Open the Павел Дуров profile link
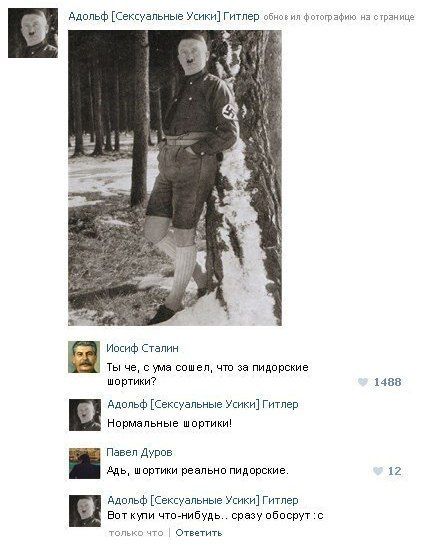 click(139, 452)
